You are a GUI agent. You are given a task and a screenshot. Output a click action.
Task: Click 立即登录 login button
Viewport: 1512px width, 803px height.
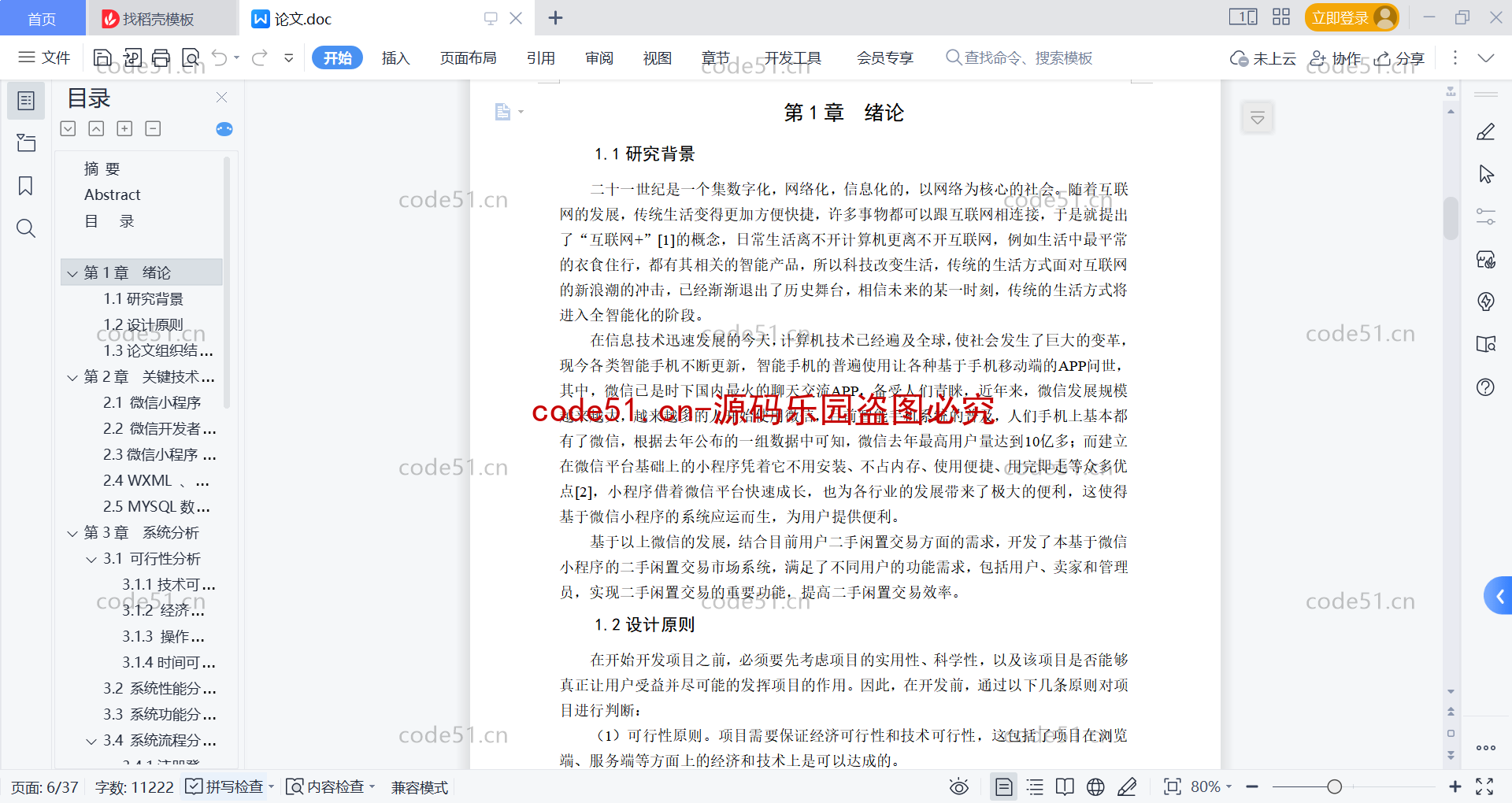[x=1351, y=17]
